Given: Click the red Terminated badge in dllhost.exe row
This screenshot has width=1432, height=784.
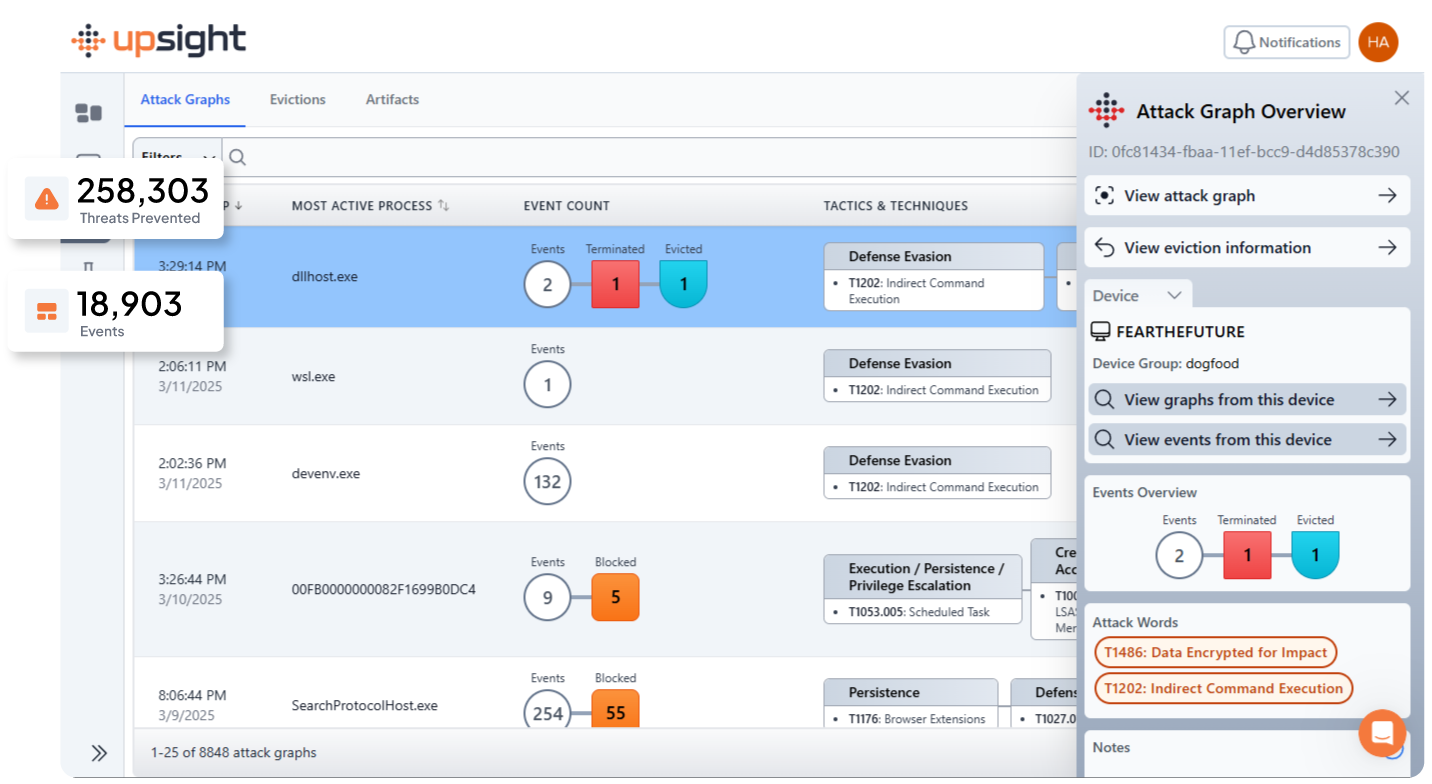Looking at the screenshot, I should coord(615,284).
